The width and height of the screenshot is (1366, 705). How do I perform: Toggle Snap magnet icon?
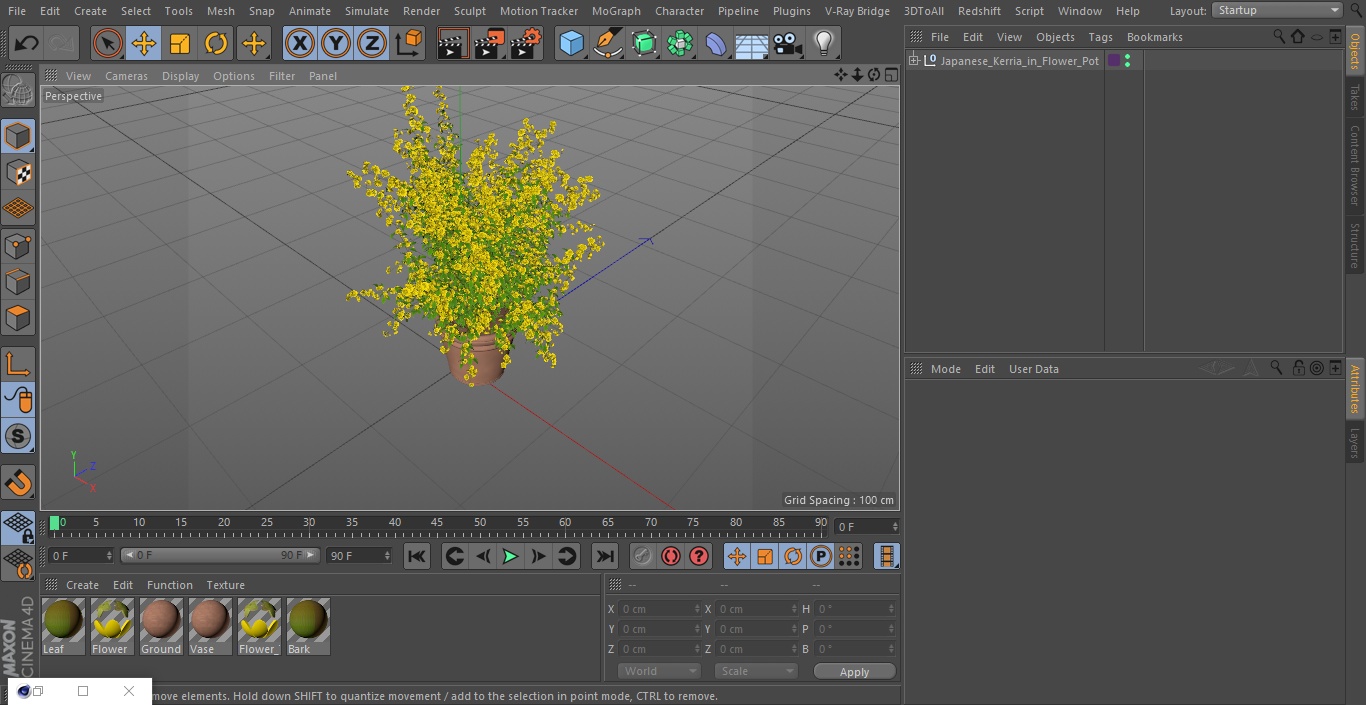(18, 482)
